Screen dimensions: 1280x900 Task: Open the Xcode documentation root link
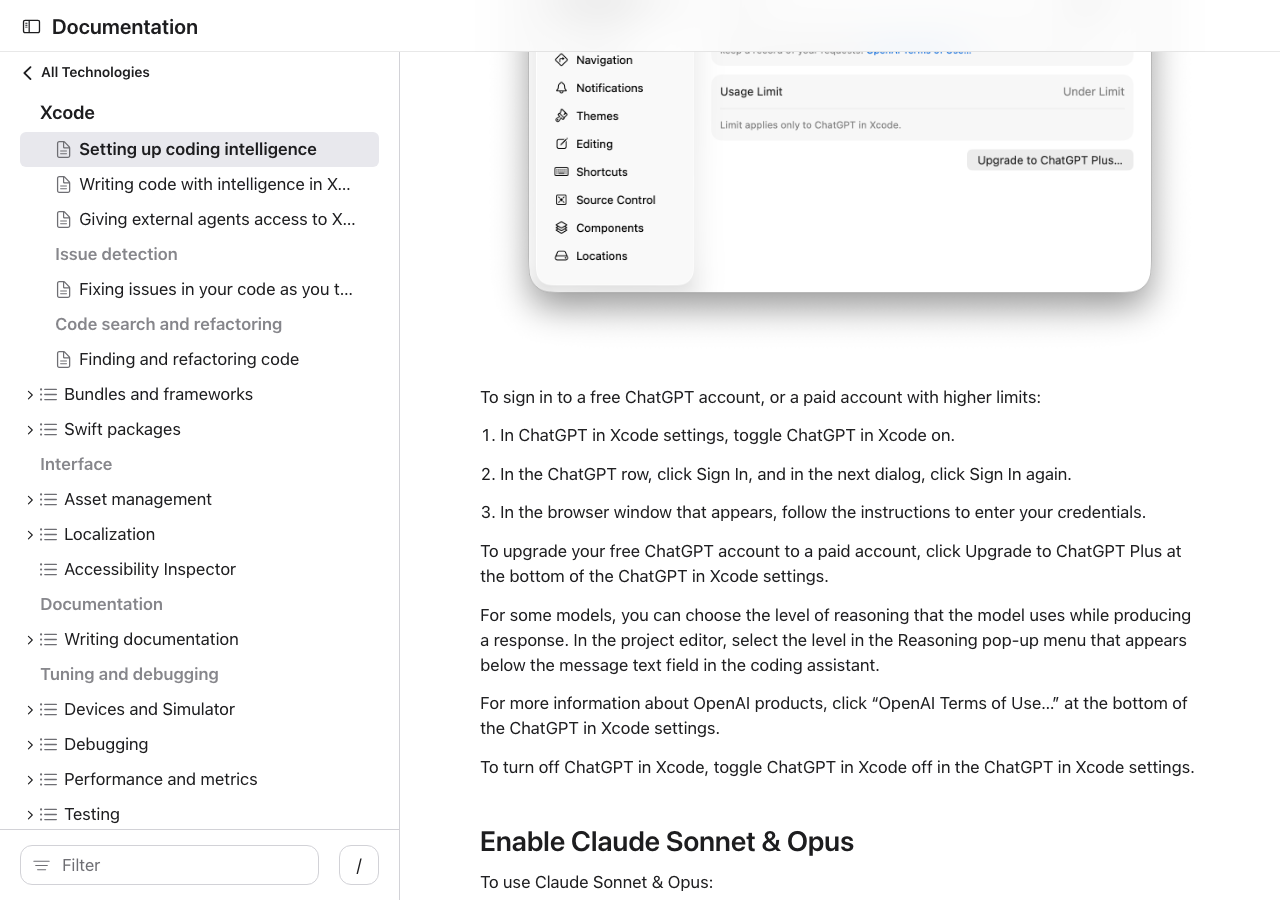67,113
